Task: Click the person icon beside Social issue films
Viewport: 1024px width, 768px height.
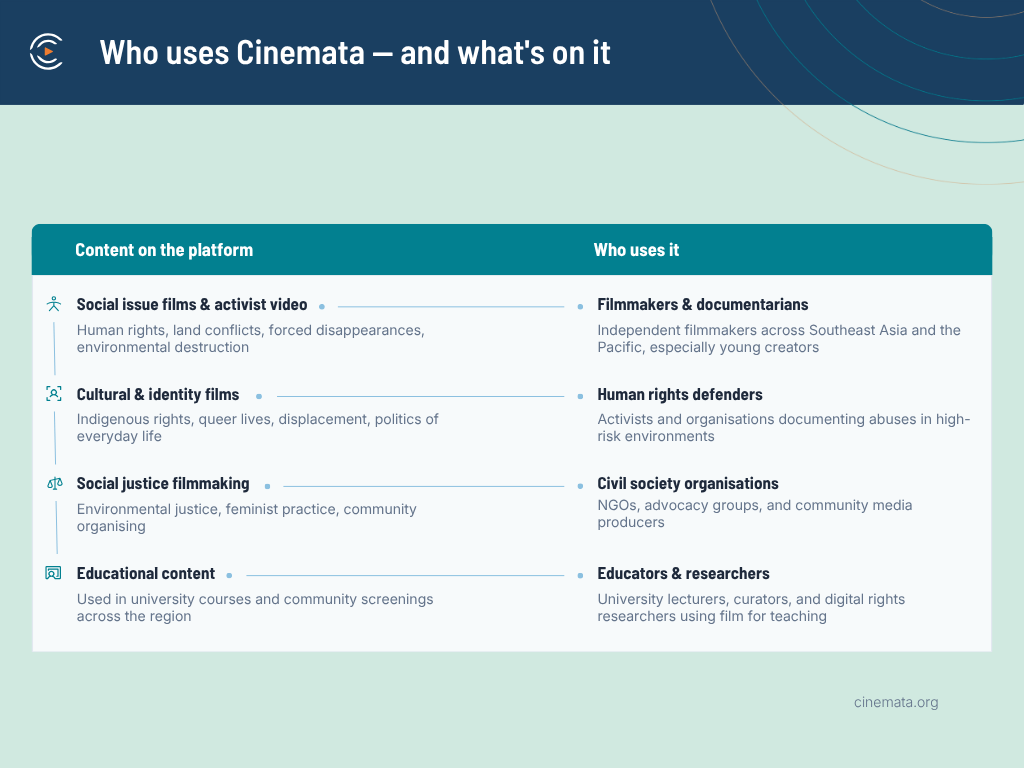Action: (x=54, y=304)
